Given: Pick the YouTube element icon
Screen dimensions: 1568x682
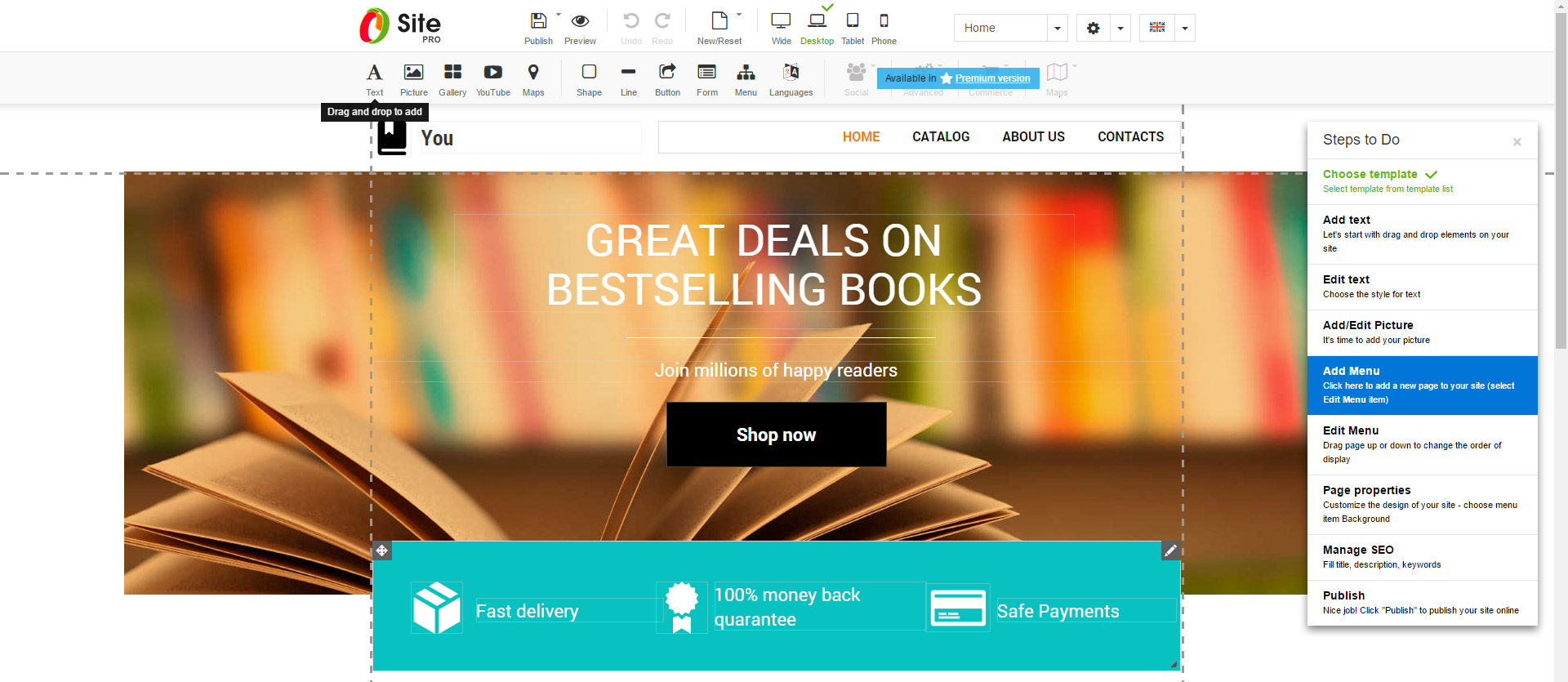Looking at the screenshot, I should point(492,73).
